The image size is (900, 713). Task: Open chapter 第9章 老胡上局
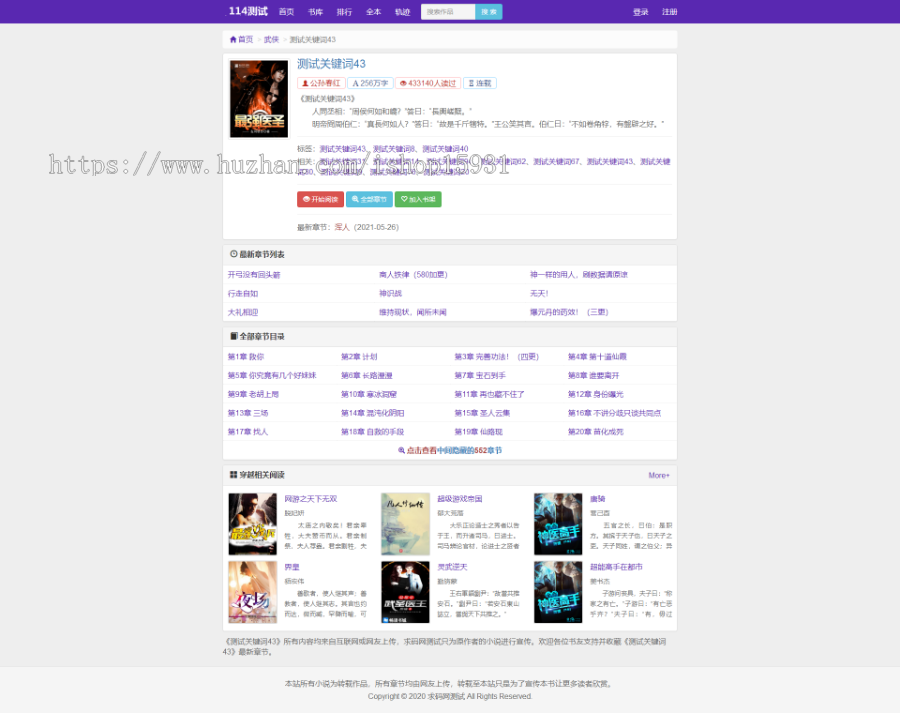click(x=253, y=394)
